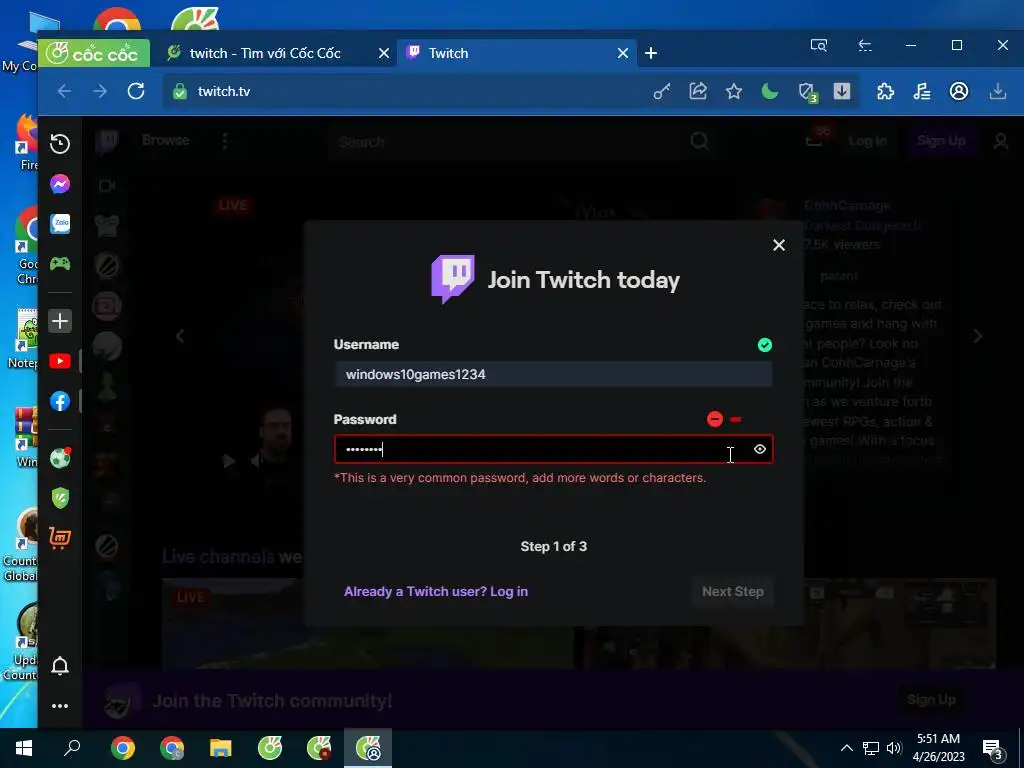Click Browse on the Twitch page
The height and width of the screenshot is (768, 1024).
tap(165, 140)
